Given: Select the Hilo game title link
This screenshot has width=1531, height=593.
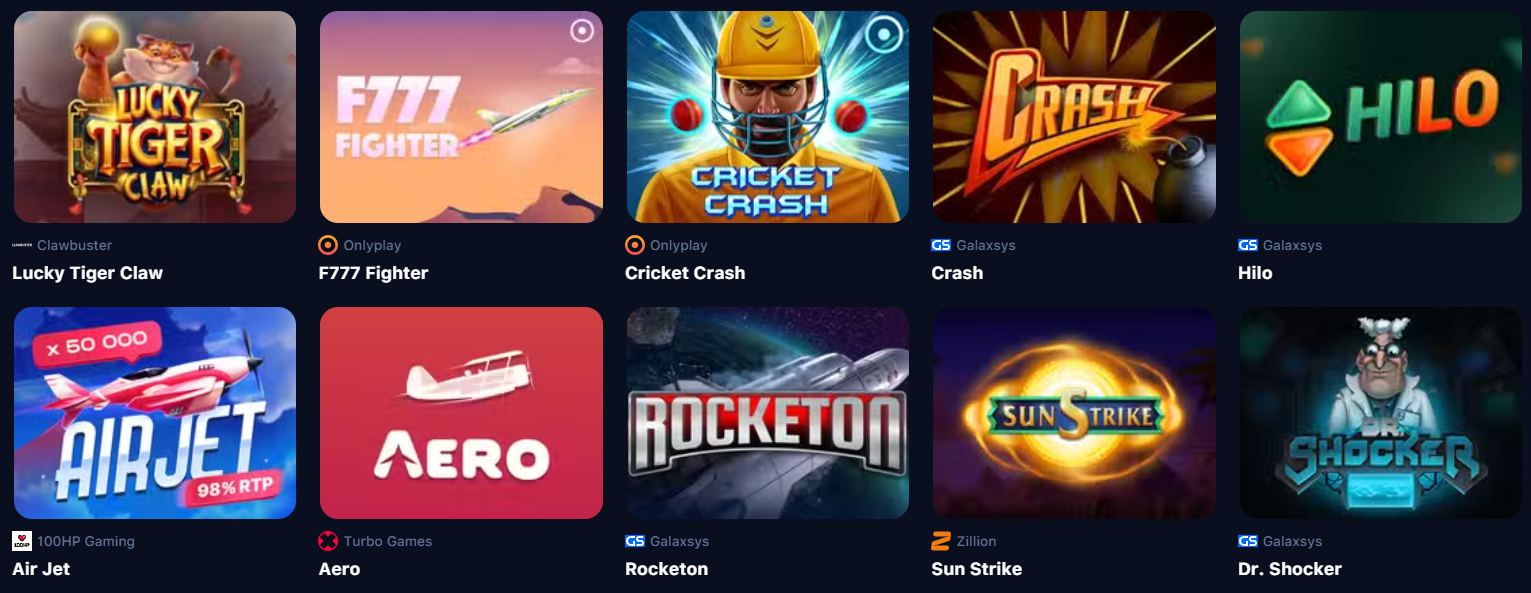Looking at the screenshot, I should 1255,273.
